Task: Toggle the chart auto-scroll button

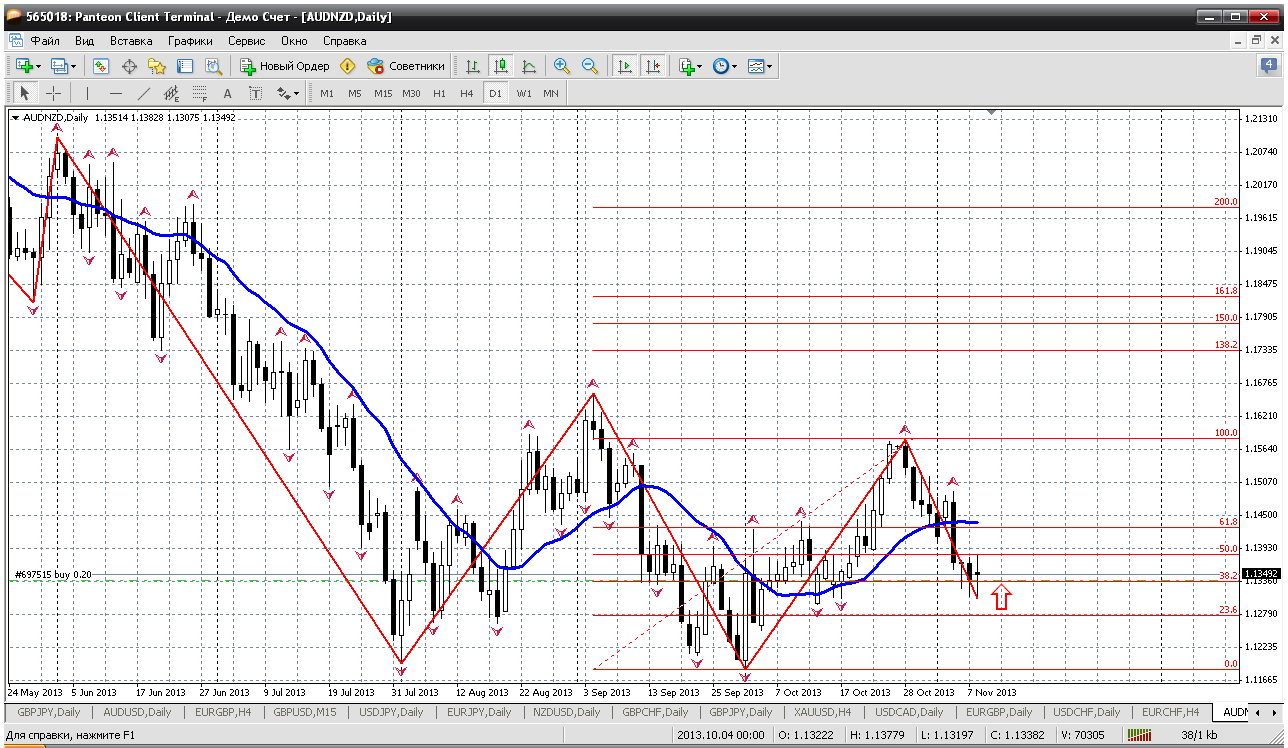Action: tap(625, 66)
